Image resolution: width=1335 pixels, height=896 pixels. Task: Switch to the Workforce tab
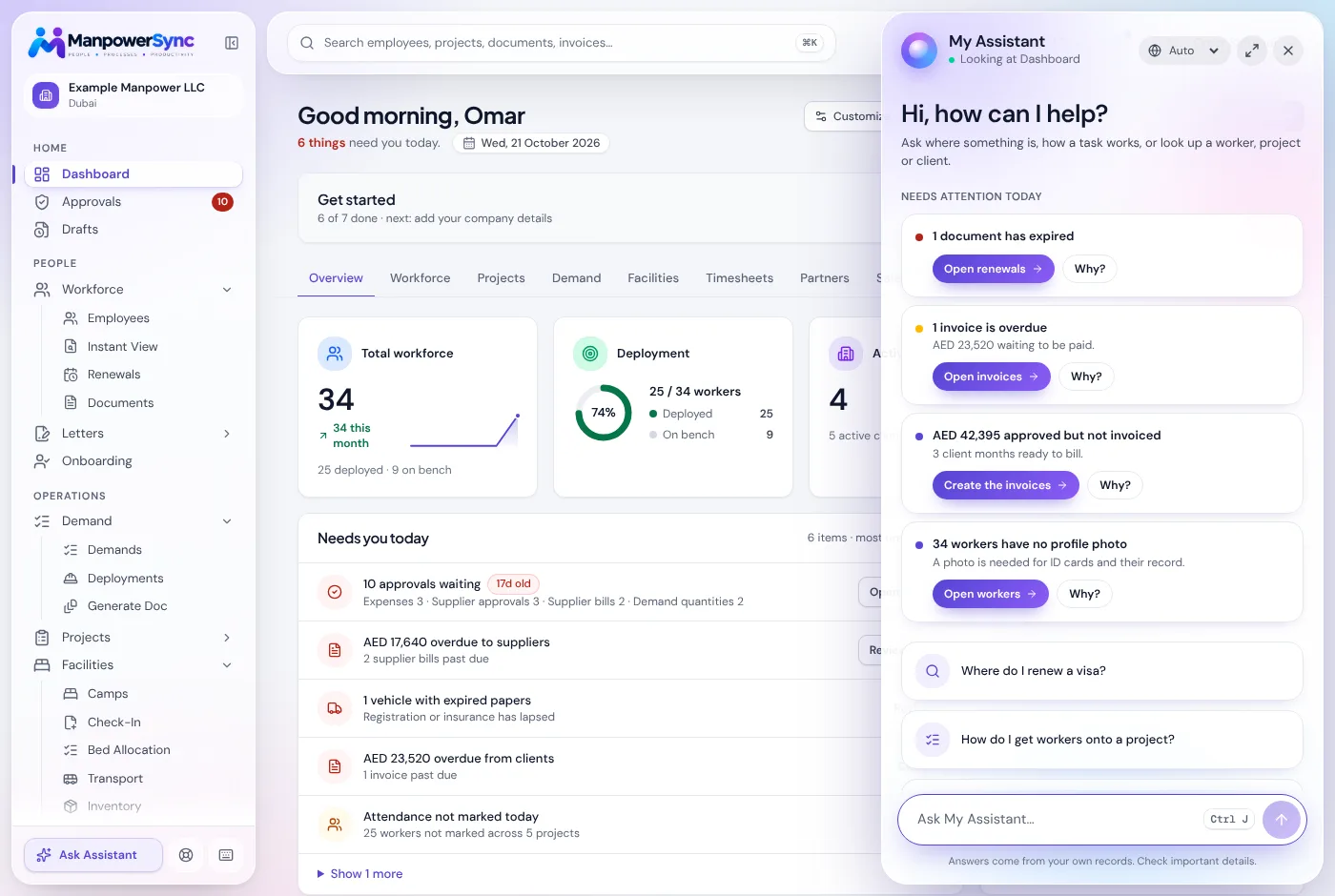420,278
